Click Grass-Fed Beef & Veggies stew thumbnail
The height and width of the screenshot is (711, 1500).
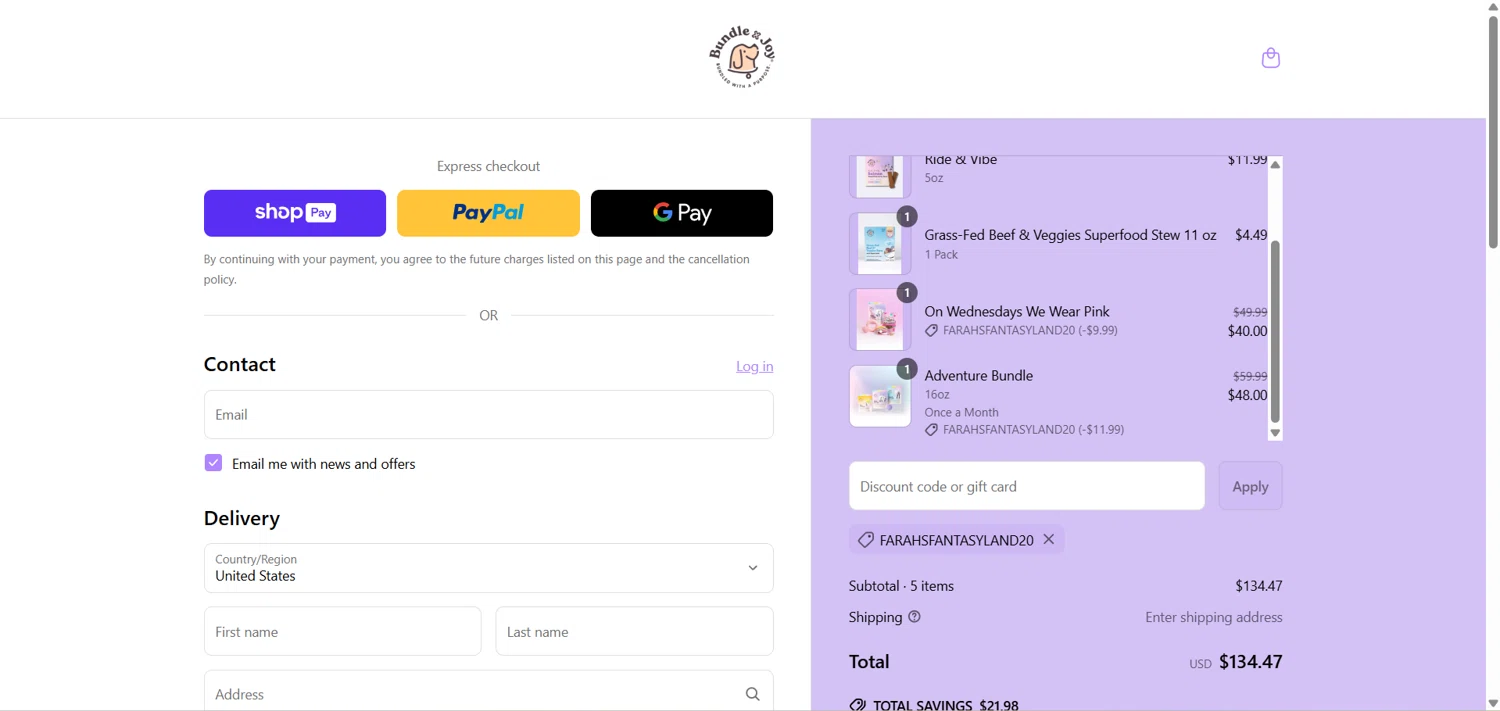coord(880,243)
